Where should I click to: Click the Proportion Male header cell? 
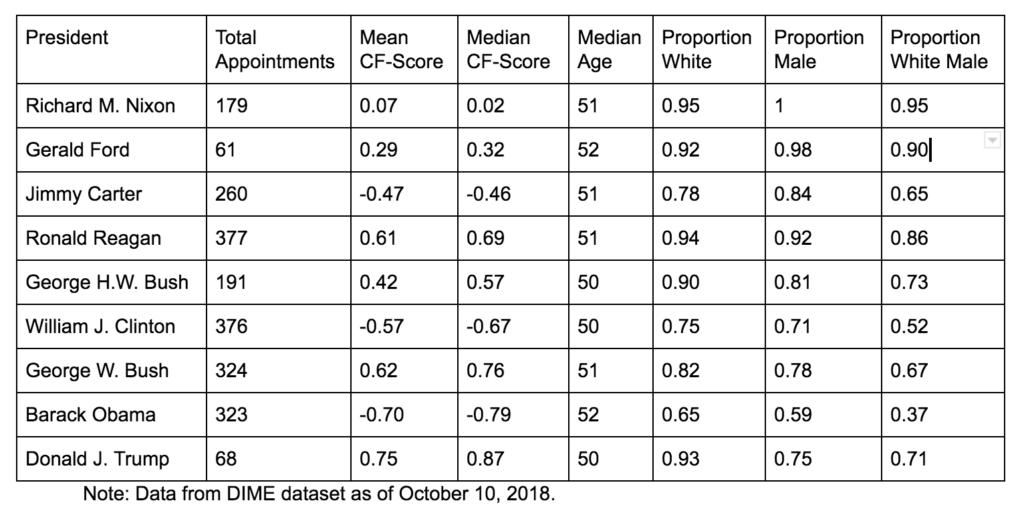tap(824, 50)
